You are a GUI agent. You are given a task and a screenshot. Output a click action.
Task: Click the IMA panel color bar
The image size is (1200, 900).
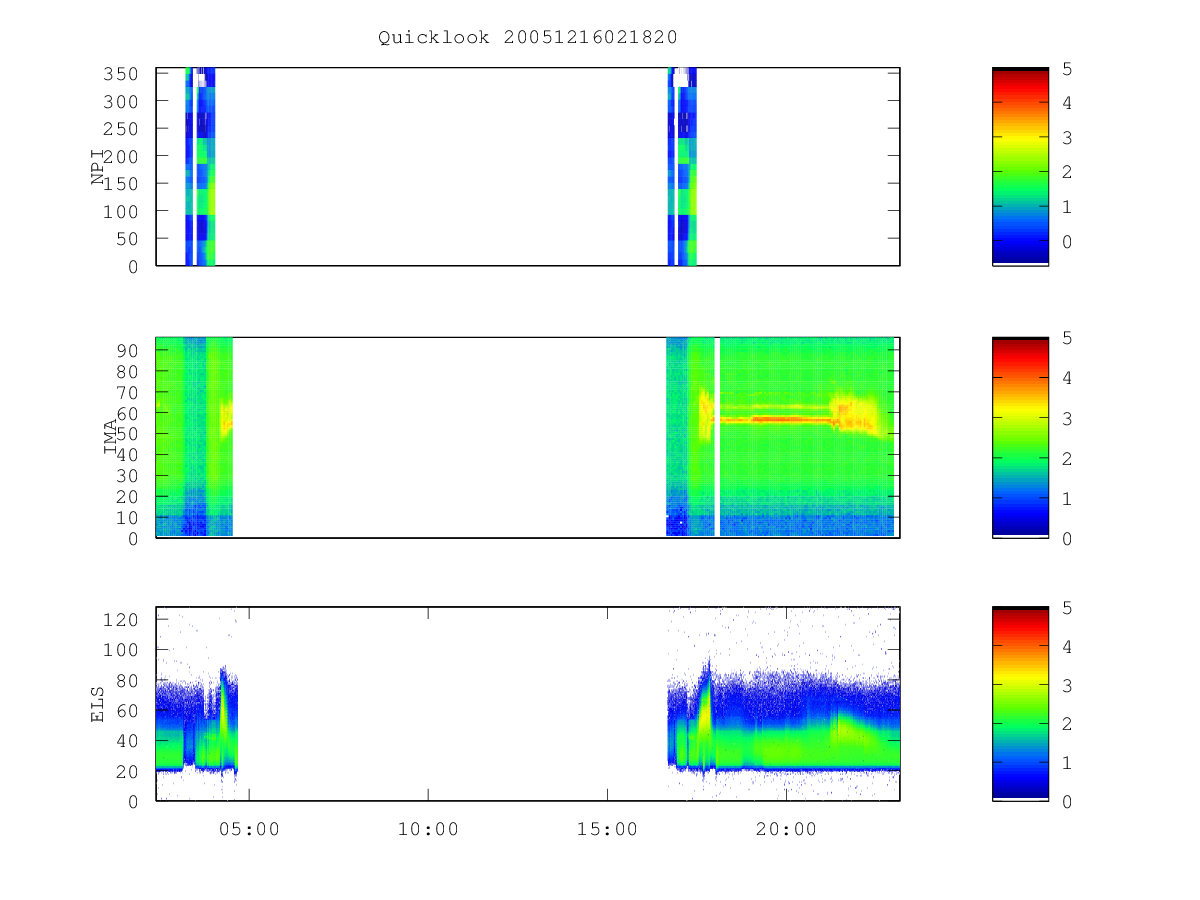(x=1020, y=437)
